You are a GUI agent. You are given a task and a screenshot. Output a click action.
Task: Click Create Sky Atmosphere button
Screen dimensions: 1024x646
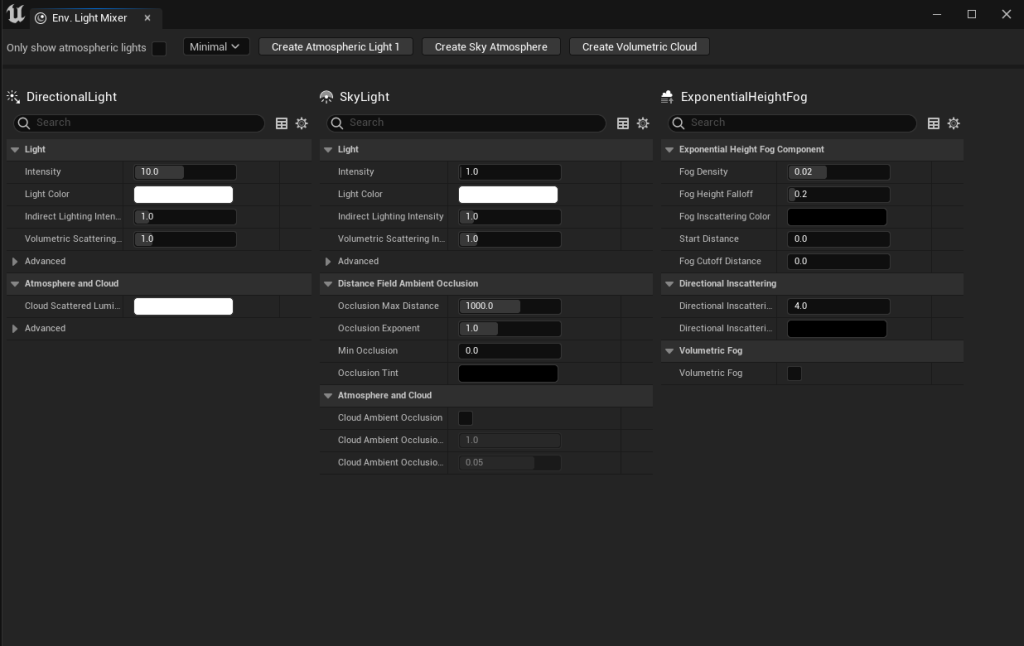point(491,47)
